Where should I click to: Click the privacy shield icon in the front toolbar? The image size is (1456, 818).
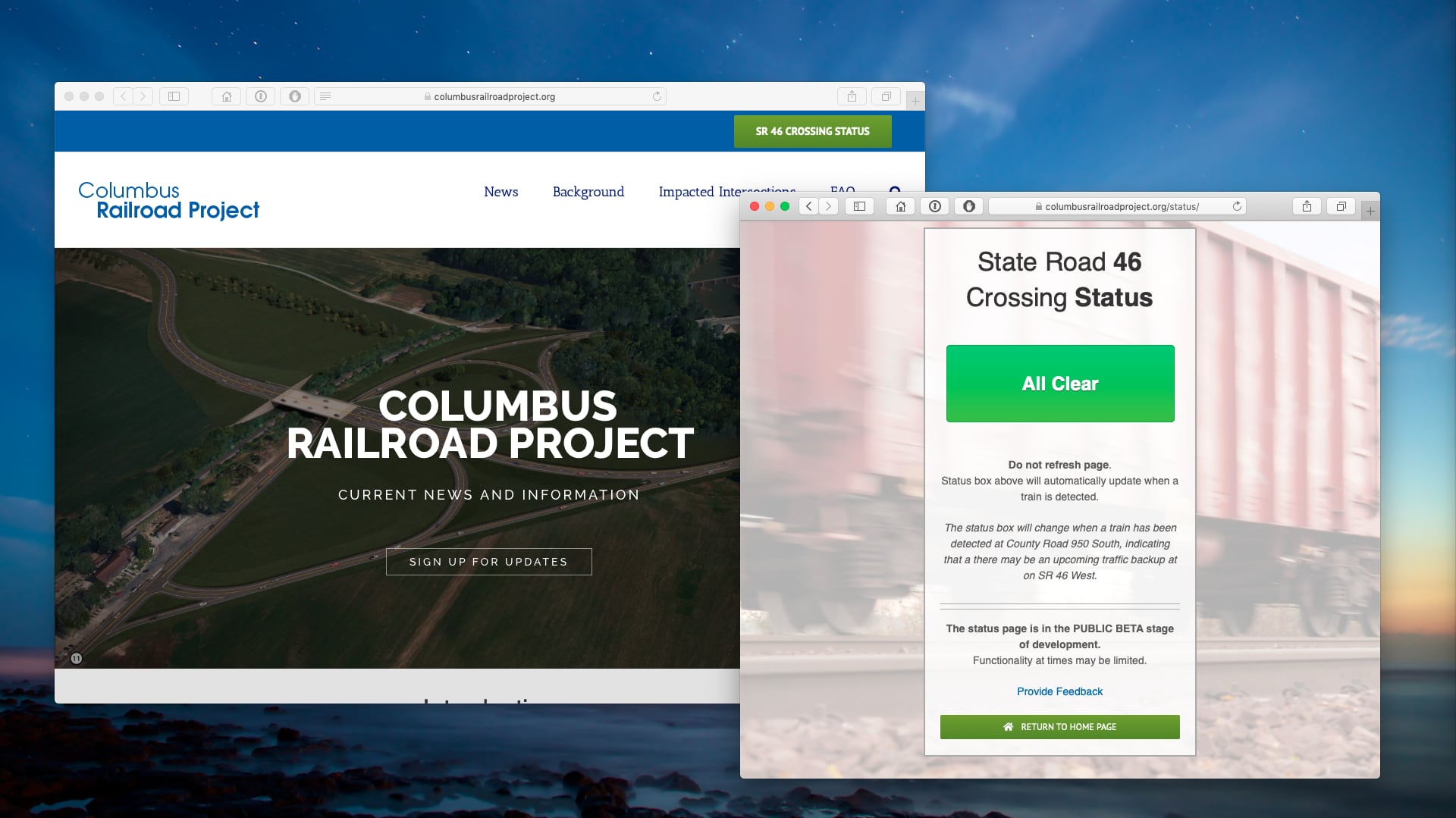pyautogui.click(x=968, y=206)
